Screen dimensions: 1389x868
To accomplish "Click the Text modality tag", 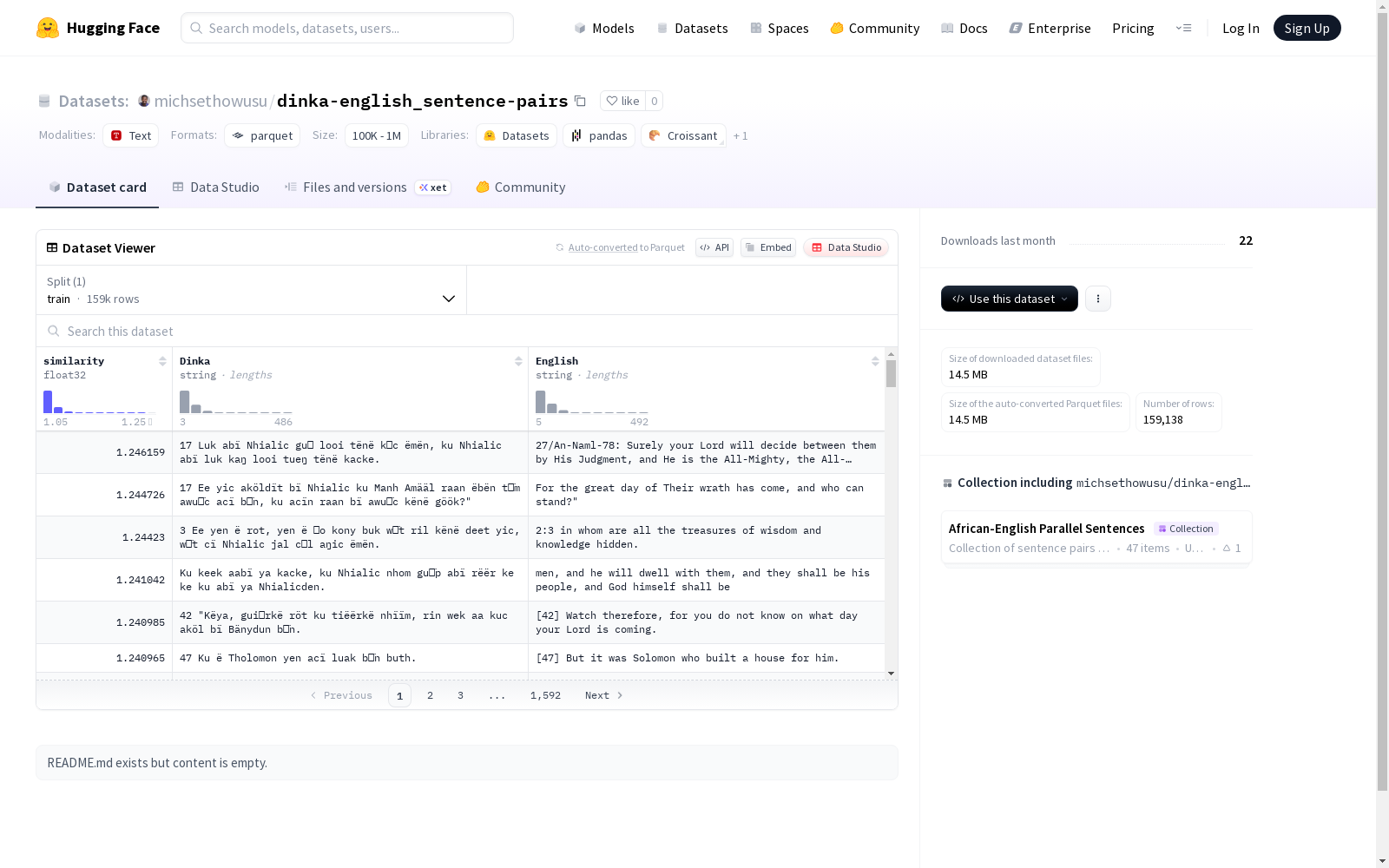I will (x=131, y=135).
